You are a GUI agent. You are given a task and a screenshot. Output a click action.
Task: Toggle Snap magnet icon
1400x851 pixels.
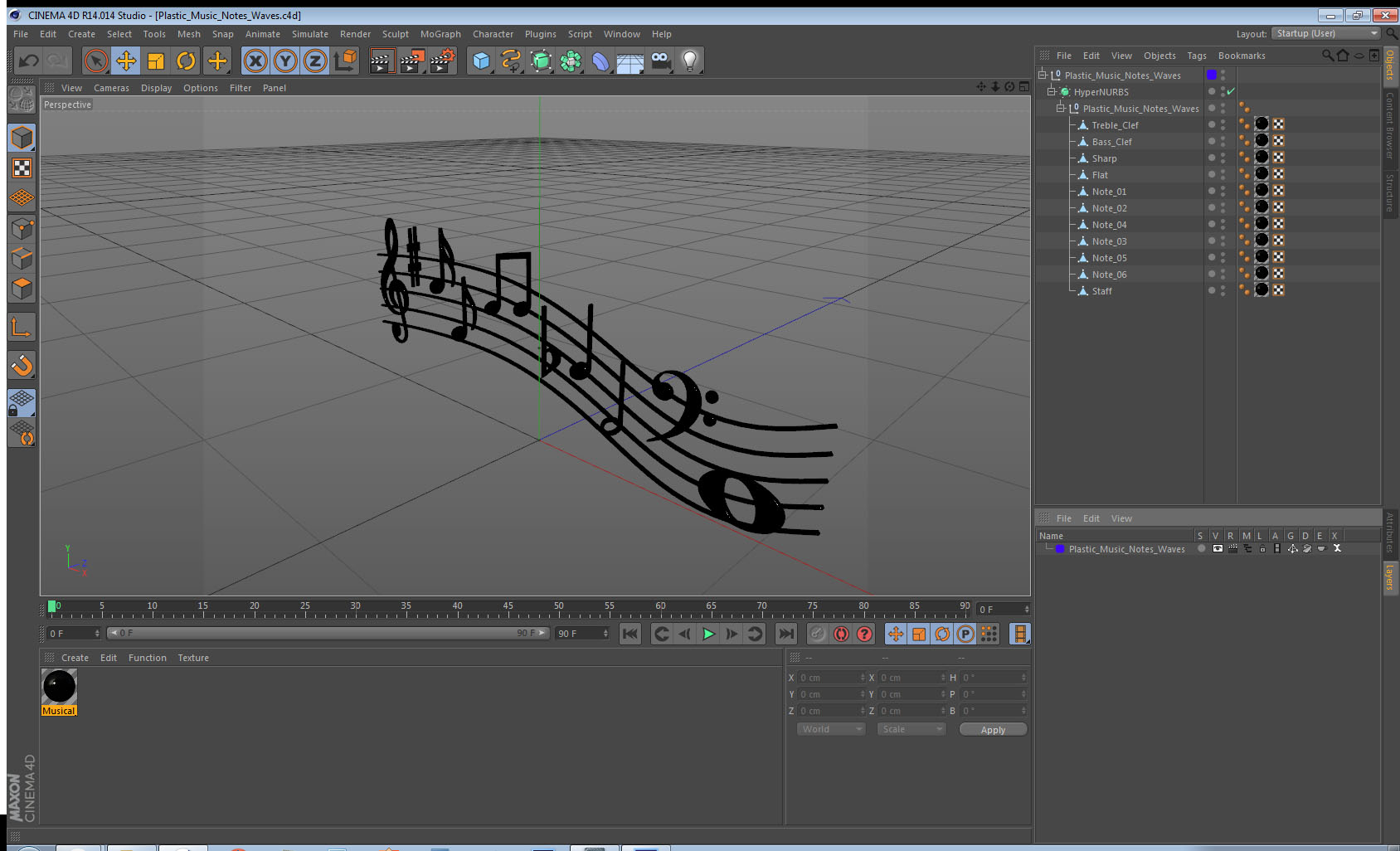[x=22, y=365]
